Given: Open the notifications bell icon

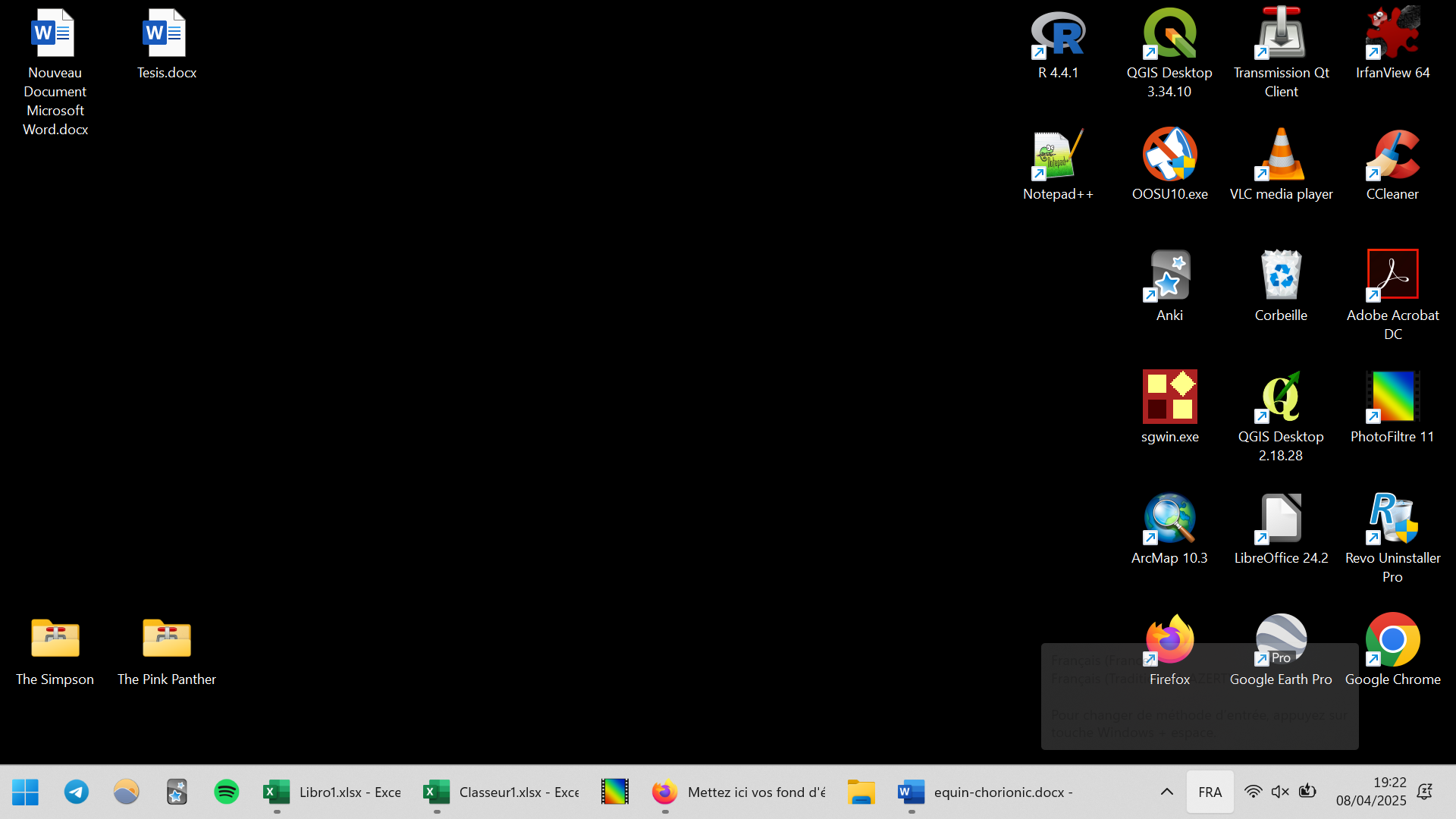Looking at the screenshot, I should pos(1425,792).
